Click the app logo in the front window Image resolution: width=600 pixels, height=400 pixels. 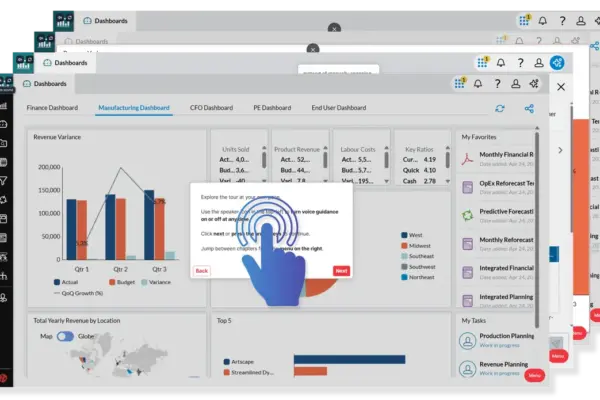[x=7, y=83]
